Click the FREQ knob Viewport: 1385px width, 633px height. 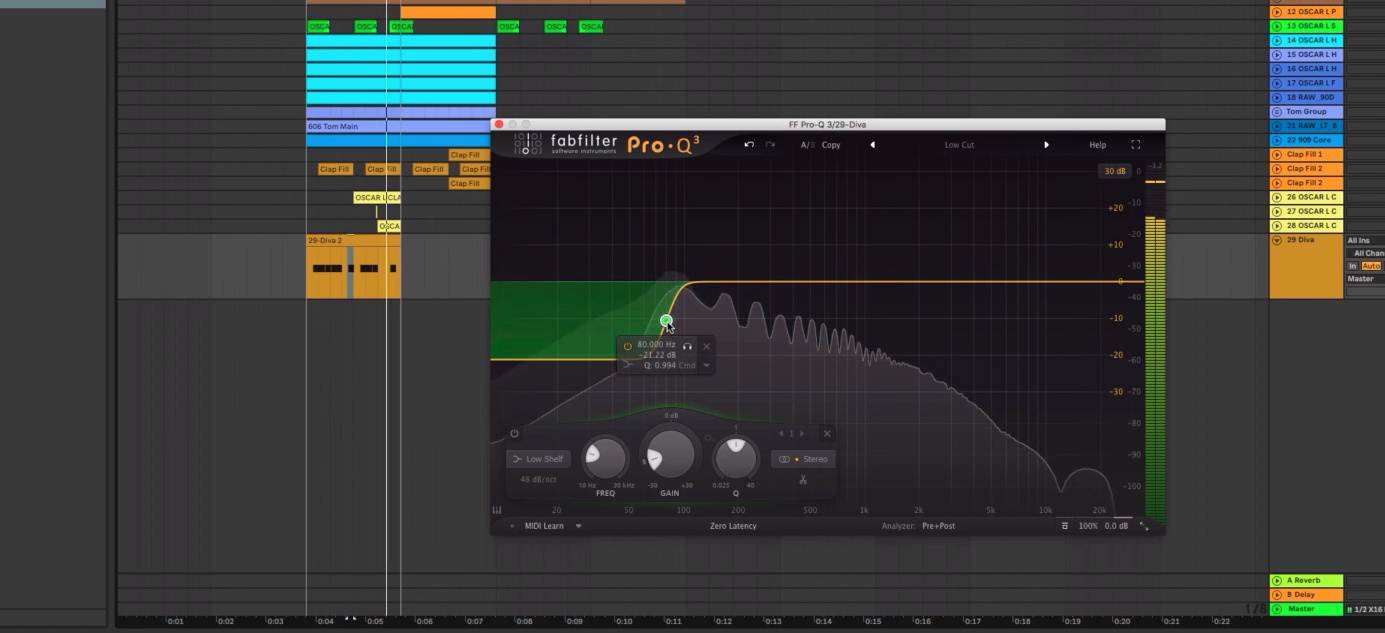tap(604, 459)
